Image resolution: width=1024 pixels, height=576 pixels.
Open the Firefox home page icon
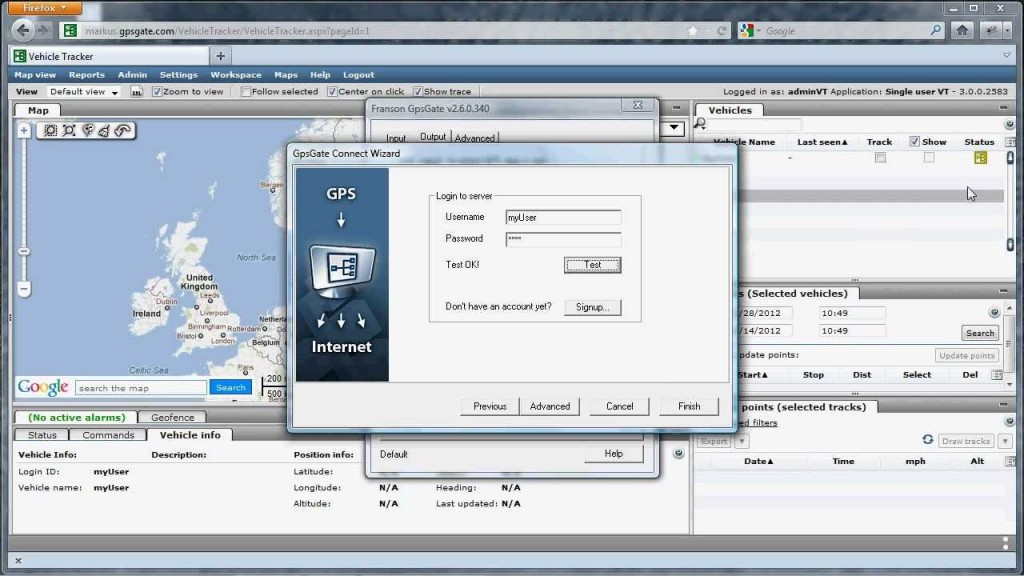[962, 30]
